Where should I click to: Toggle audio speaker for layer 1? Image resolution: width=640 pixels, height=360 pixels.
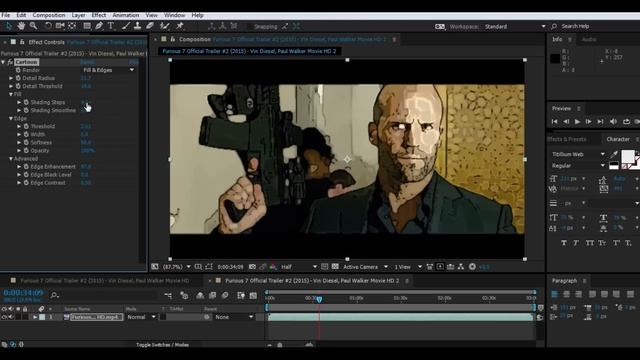11,317
